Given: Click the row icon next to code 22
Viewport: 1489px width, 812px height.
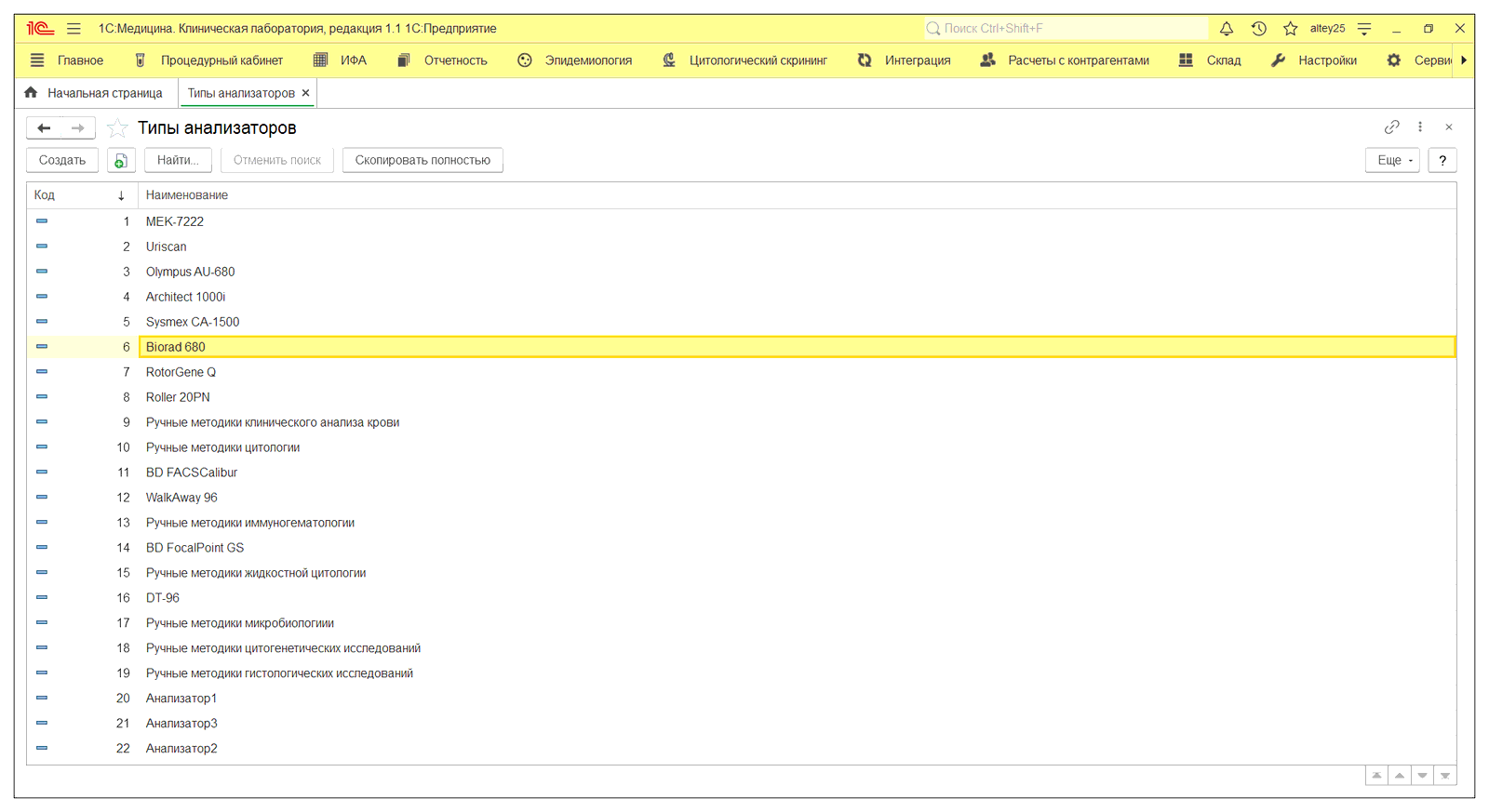Looking at the screenshot, I should pos(42,749).
